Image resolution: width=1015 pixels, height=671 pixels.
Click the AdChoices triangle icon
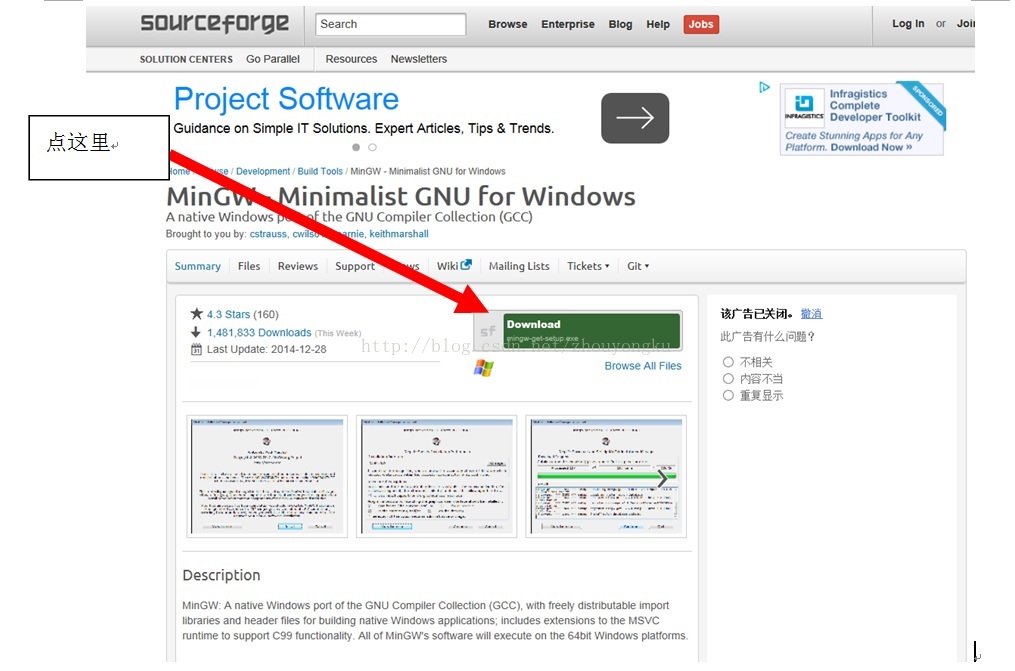click(x=764, y=87)
